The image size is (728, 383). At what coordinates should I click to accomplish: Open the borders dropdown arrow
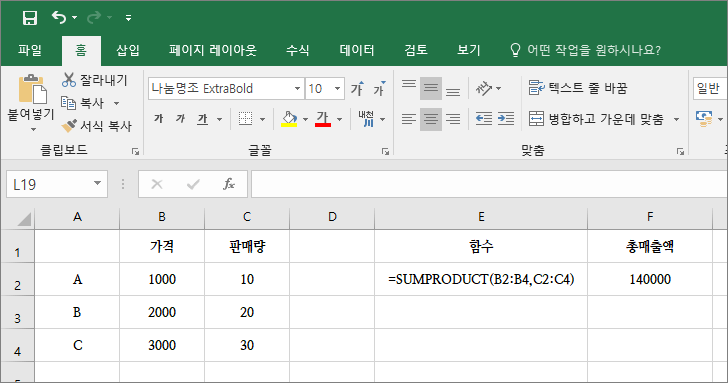[x=263, y=120]
